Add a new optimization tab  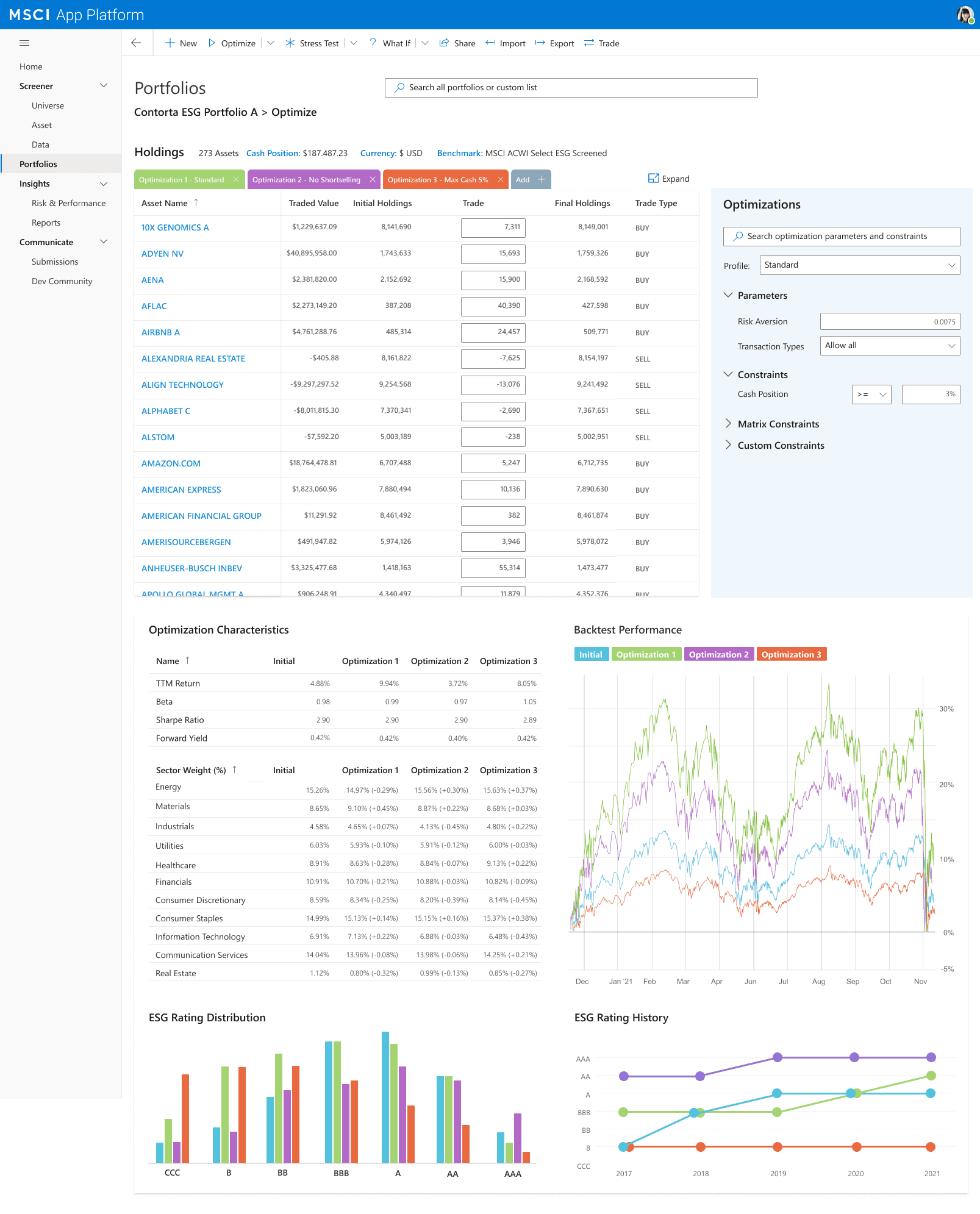point(531,179)
